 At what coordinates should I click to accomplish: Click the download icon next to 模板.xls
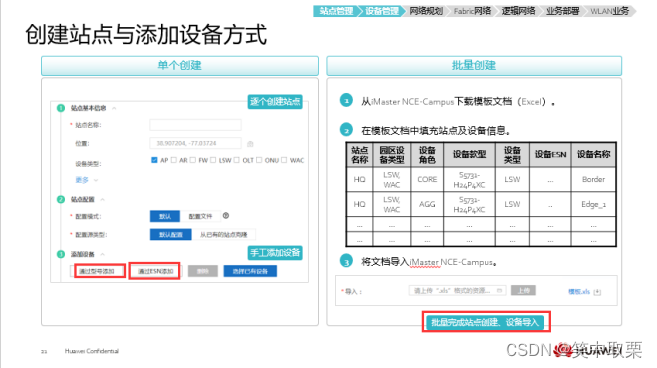tap(598, 292)
